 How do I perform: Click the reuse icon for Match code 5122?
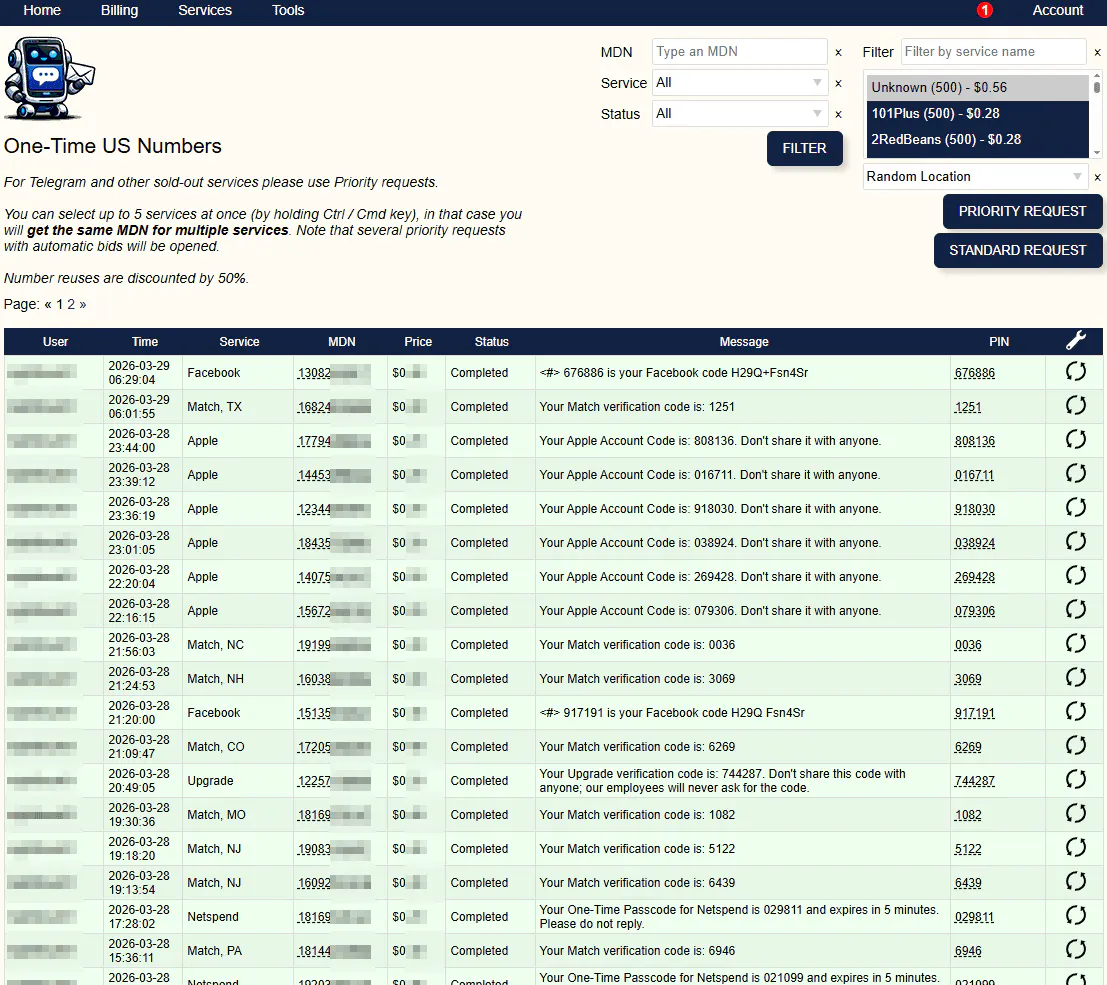tap(1075, 847)
